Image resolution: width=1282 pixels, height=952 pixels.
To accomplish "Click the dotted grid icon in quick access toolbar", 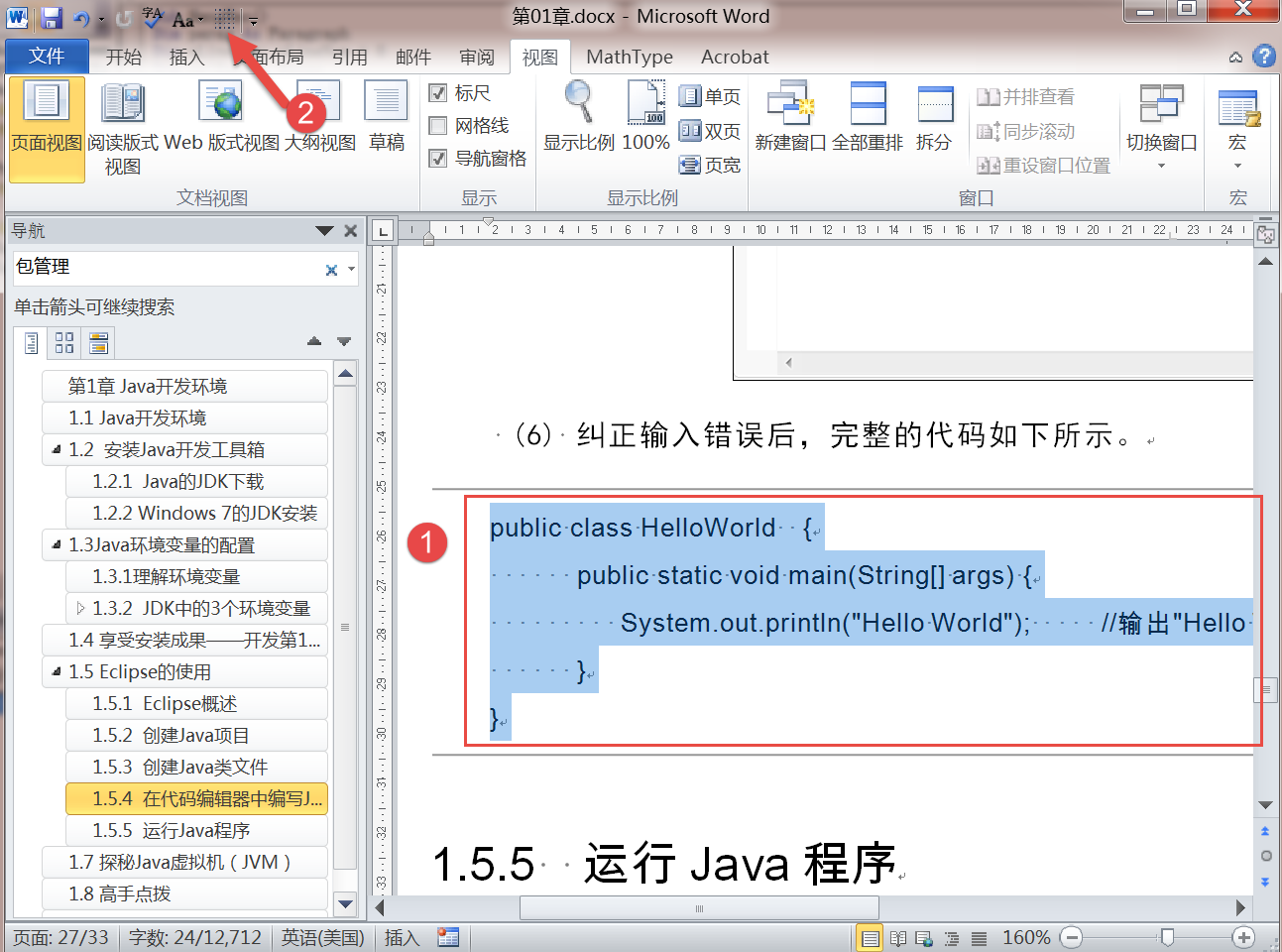I will (225, 18).
